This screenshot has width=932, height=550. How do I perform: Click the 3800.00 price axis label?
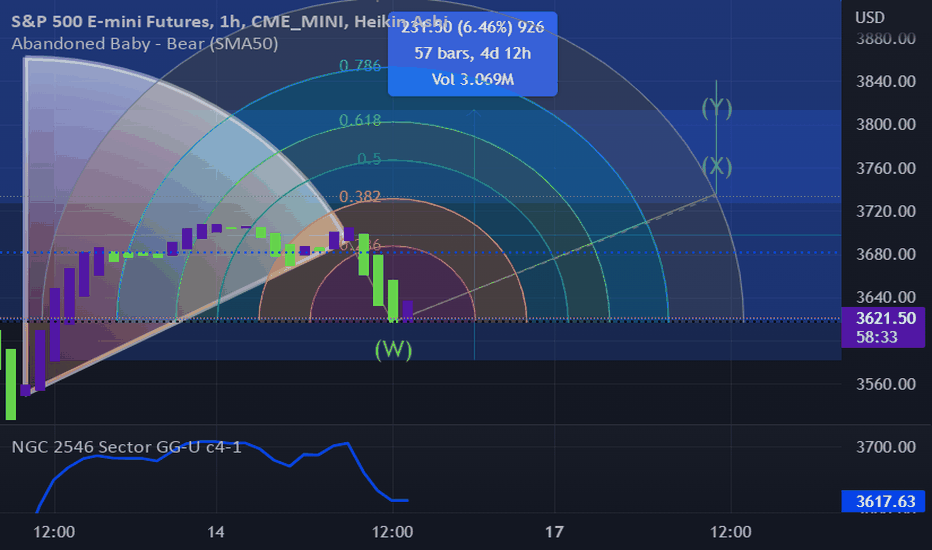[886, 124]
